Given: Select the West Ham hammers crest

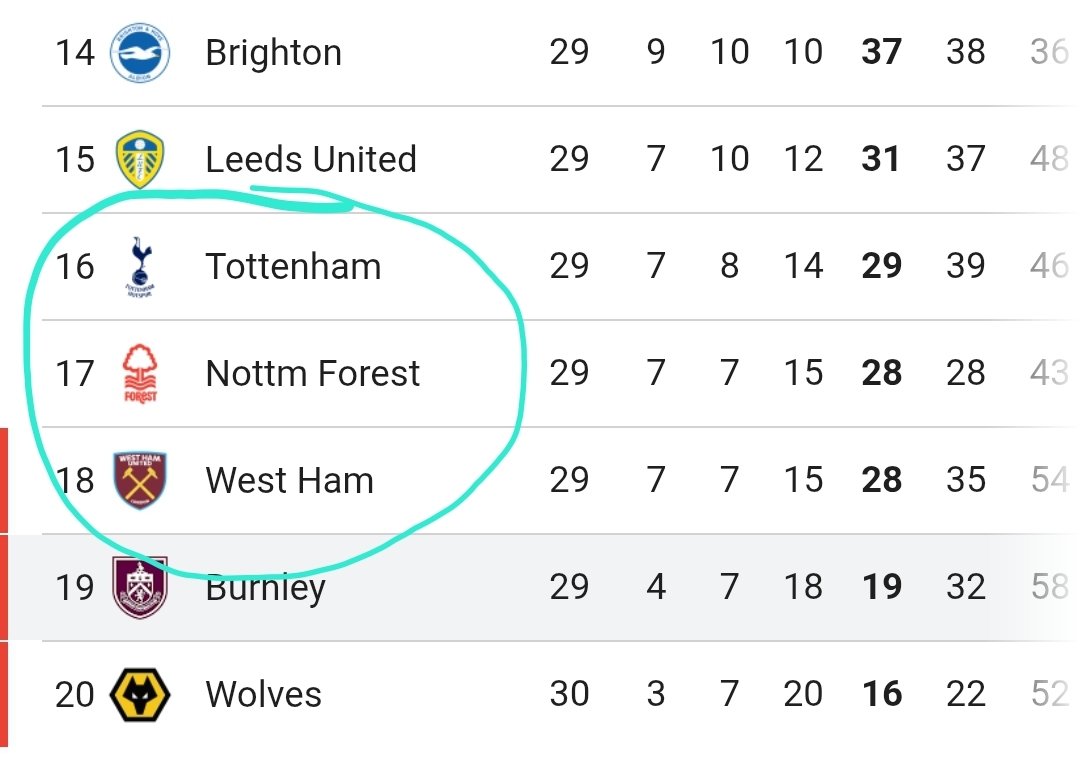Looking at the screenshot, I should click(140, 481).
